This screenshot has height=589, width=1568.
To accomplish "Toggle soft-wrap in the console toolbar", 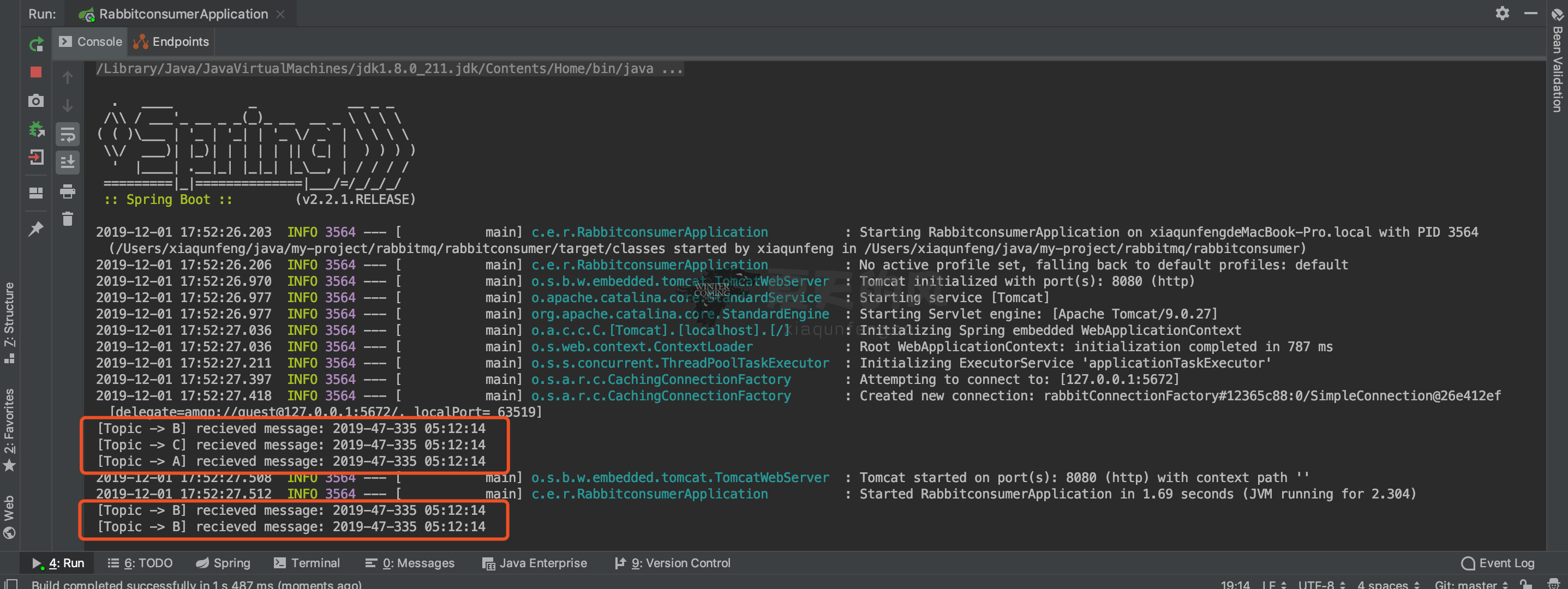I will click(68, 134).
